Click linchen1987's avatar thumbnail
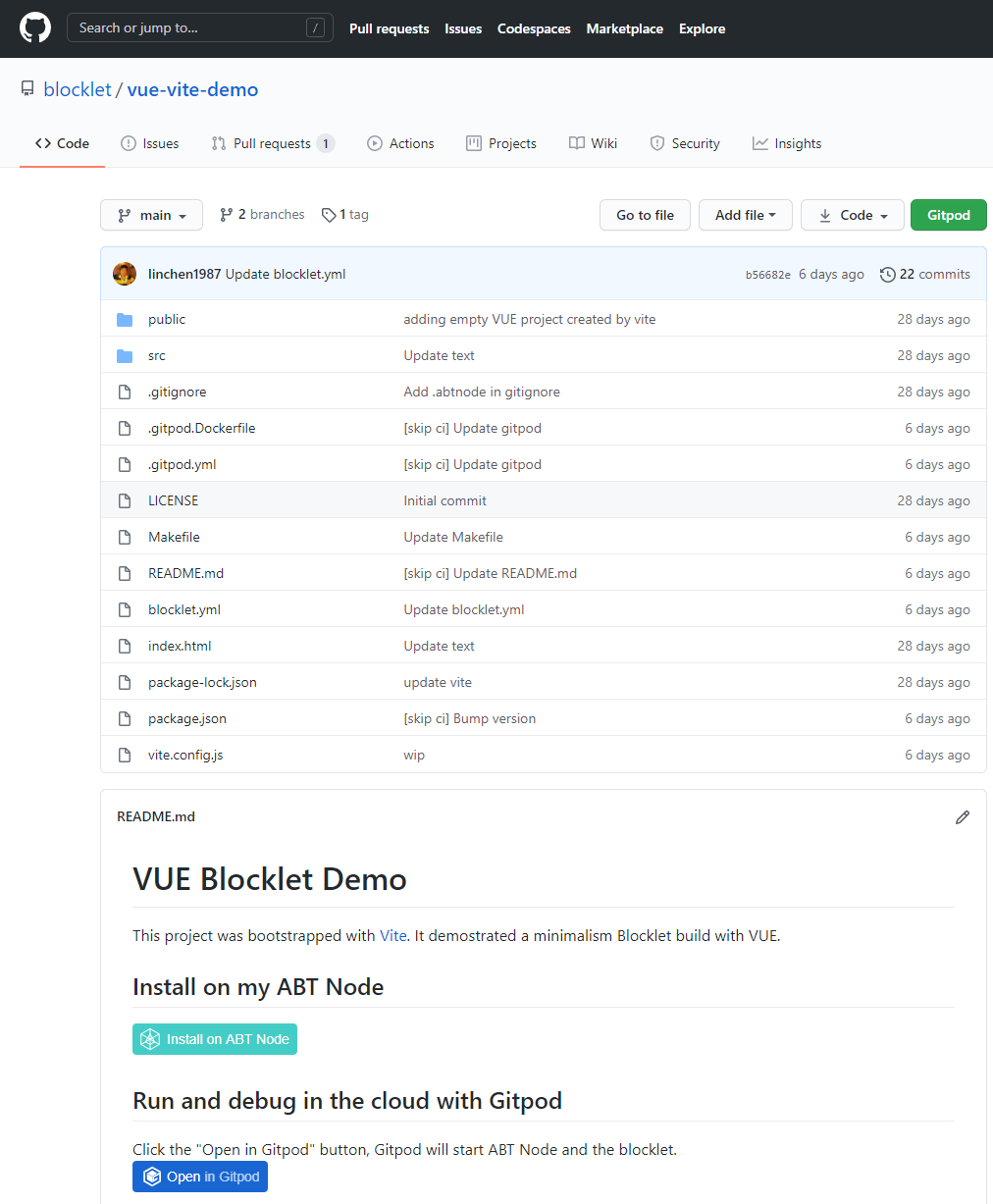993x1204 pixels. tap(125, 274)
